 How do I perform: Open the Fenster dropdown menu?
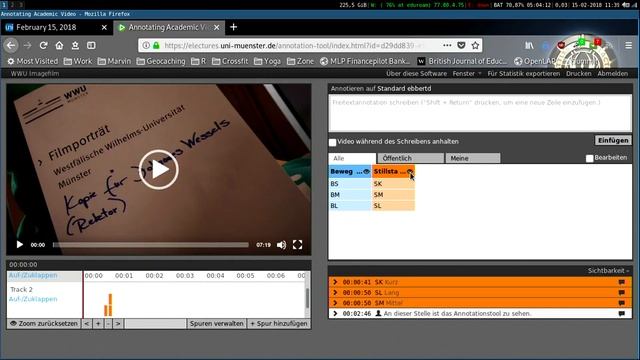[467, 73]
